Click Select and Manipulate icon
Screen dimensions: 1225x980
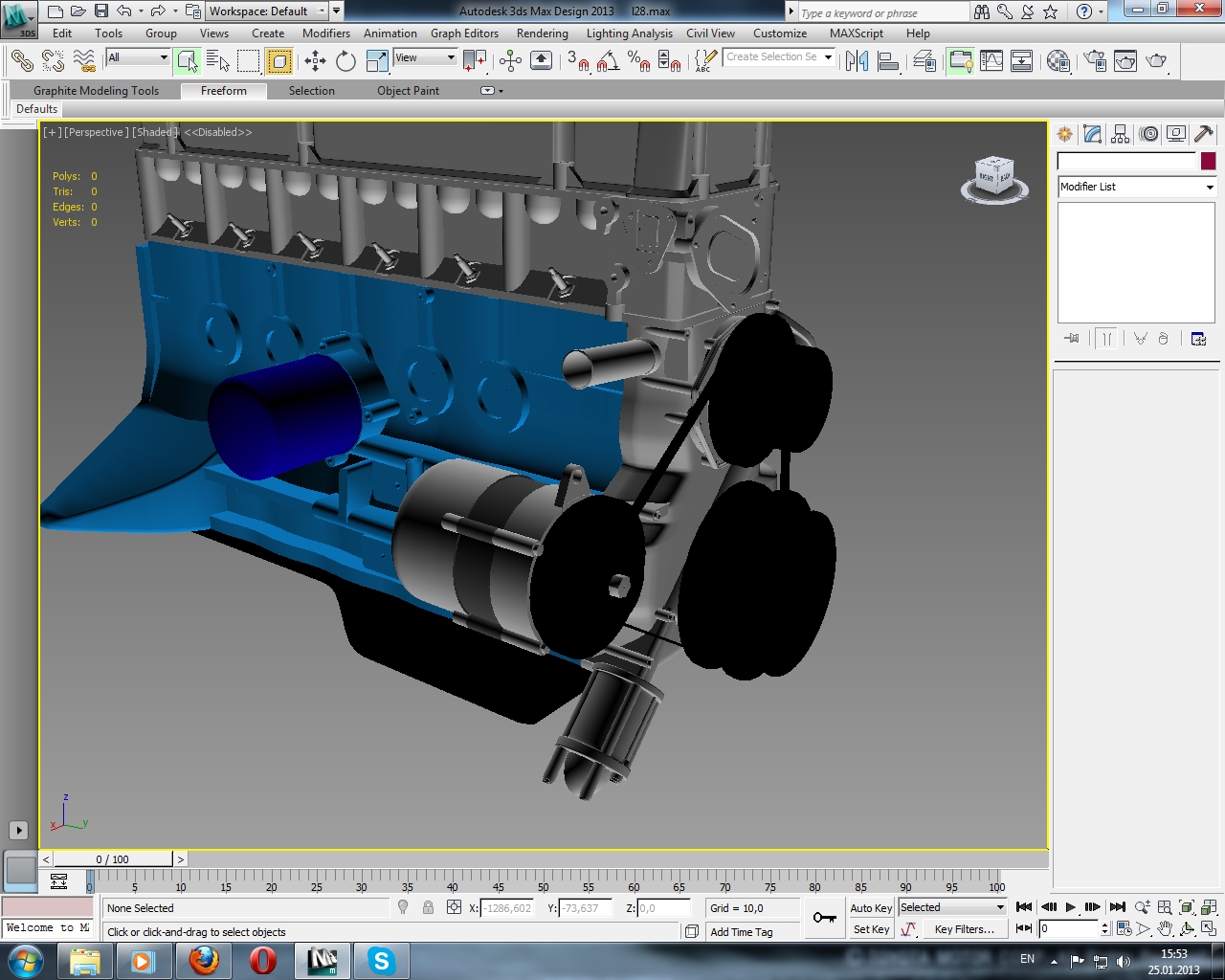coord(510,61)
